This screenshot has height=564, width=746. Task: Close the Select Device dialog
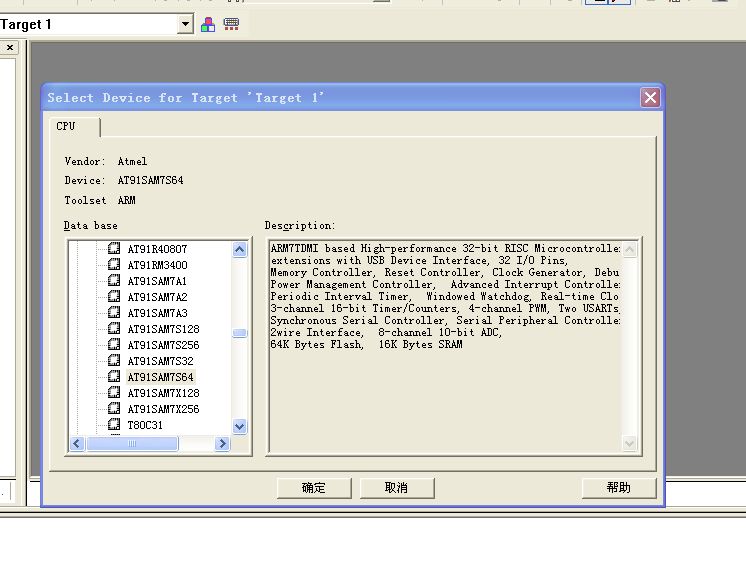[650, 98]
